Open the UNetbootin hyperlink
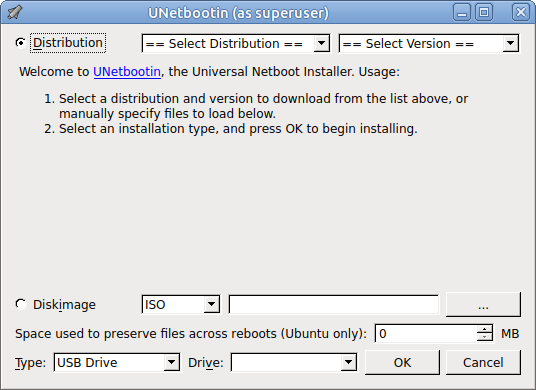This screenshot has height=390, width=536. 127,72
